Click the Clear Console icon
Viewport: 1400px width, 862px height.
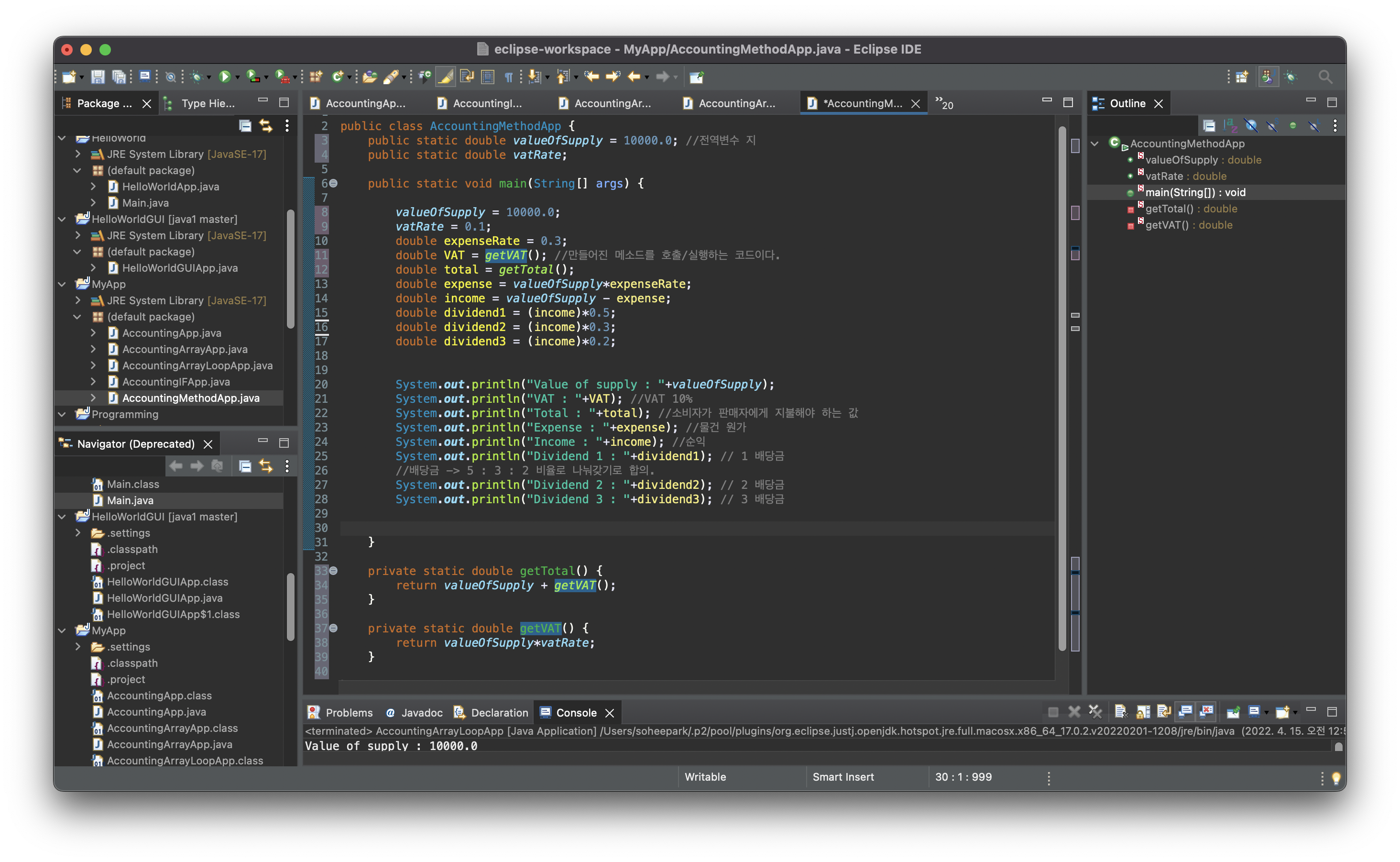click(x=1120, y=711)
